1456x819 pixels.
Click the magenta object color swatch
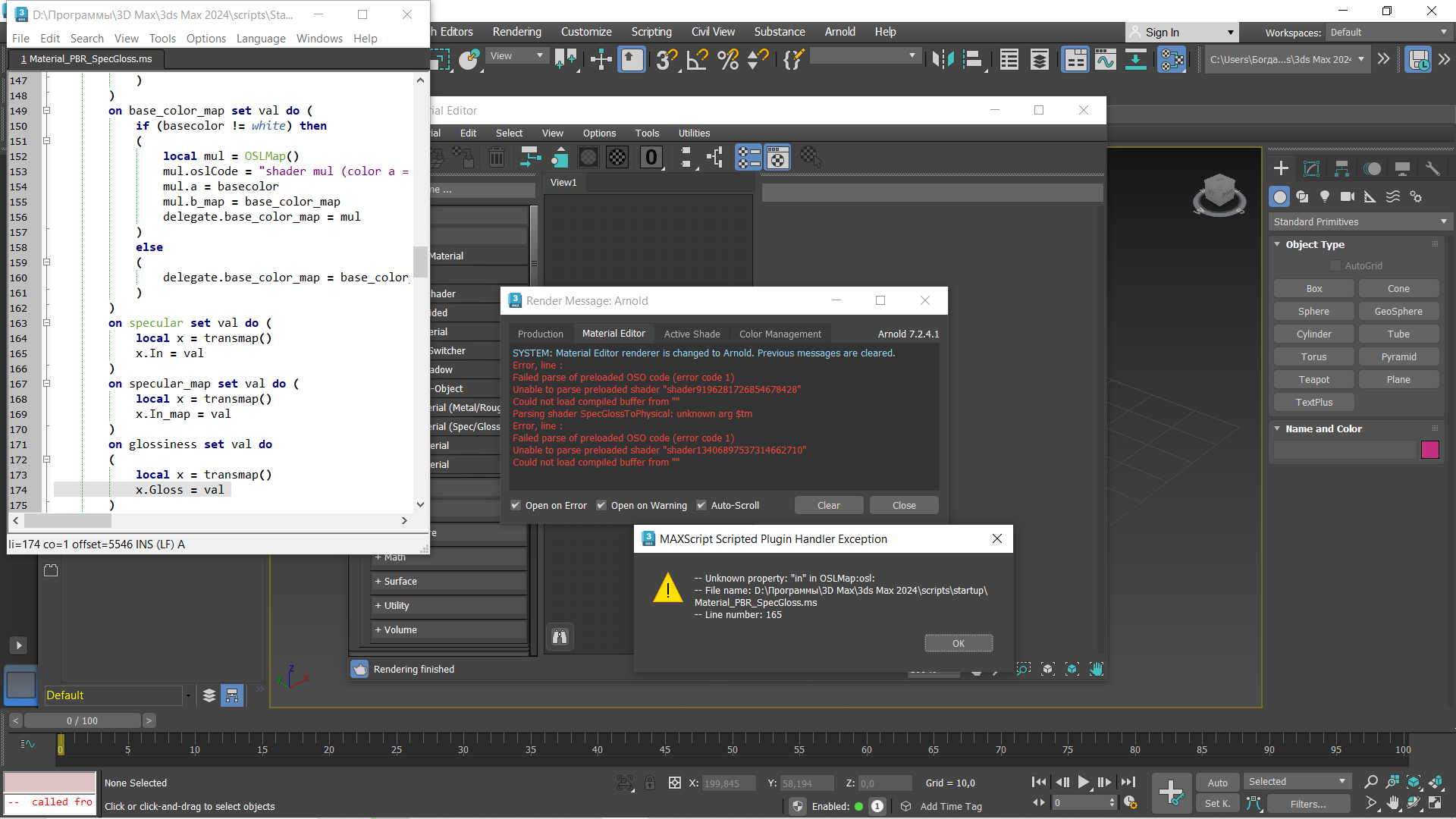[1430, 450]
